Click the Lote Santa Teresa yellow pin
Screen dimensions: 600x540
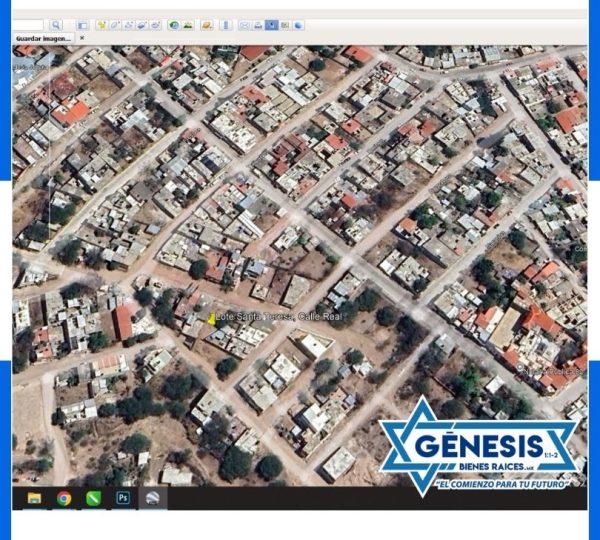211,318
